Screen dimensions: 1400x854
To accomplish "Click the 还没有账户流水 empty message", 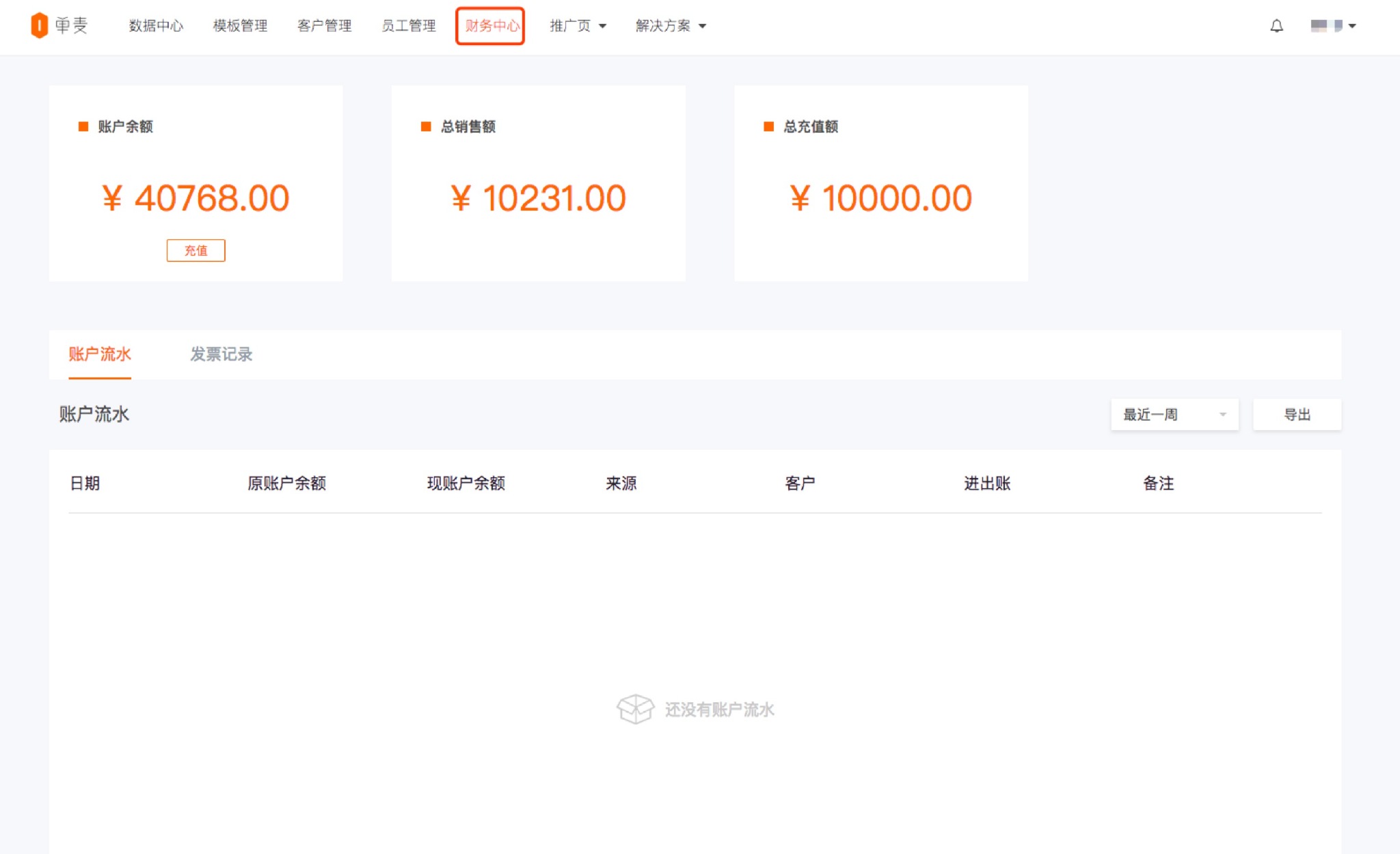I will [720, 710].
